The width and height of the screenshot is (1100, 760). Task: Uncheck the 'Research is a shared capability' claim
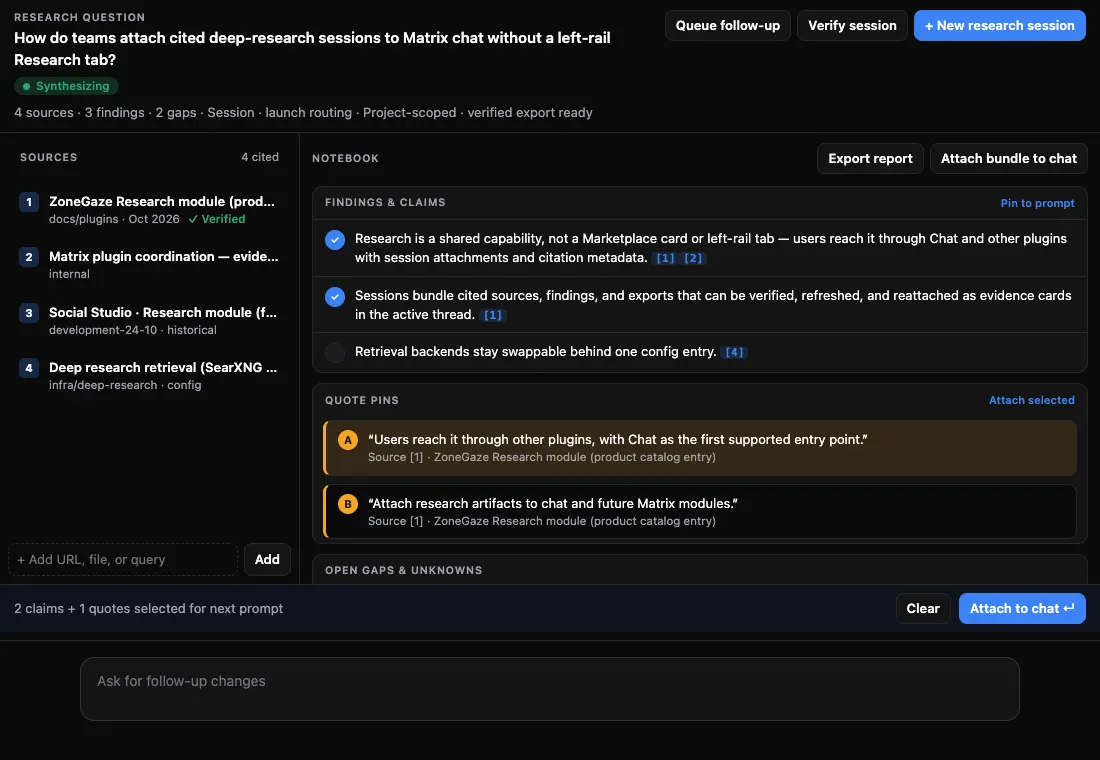click(335, 240)
